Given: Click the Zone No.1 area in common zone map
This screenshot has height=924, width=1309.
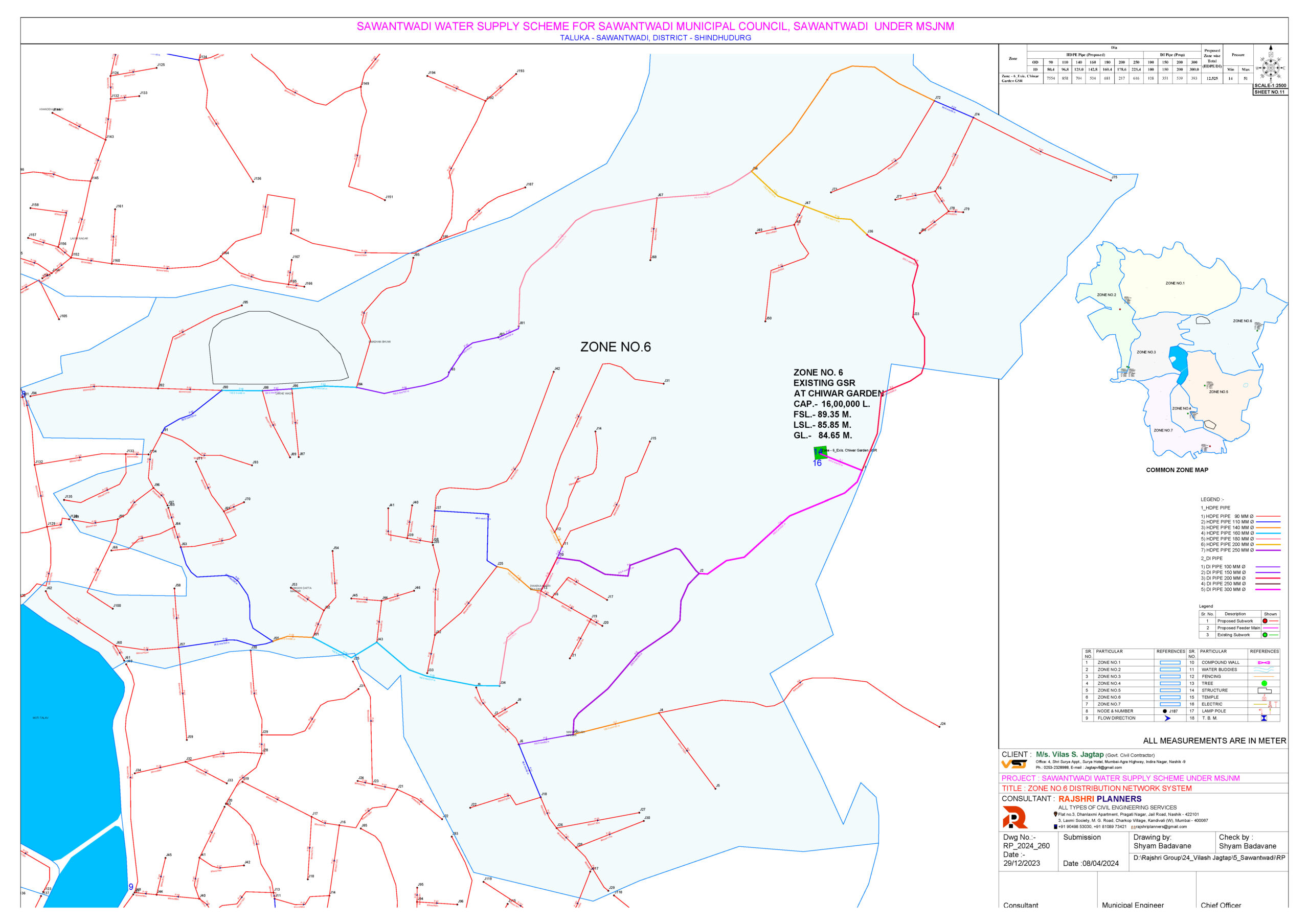Looking at the screenshot, I should pos(1175,283).
